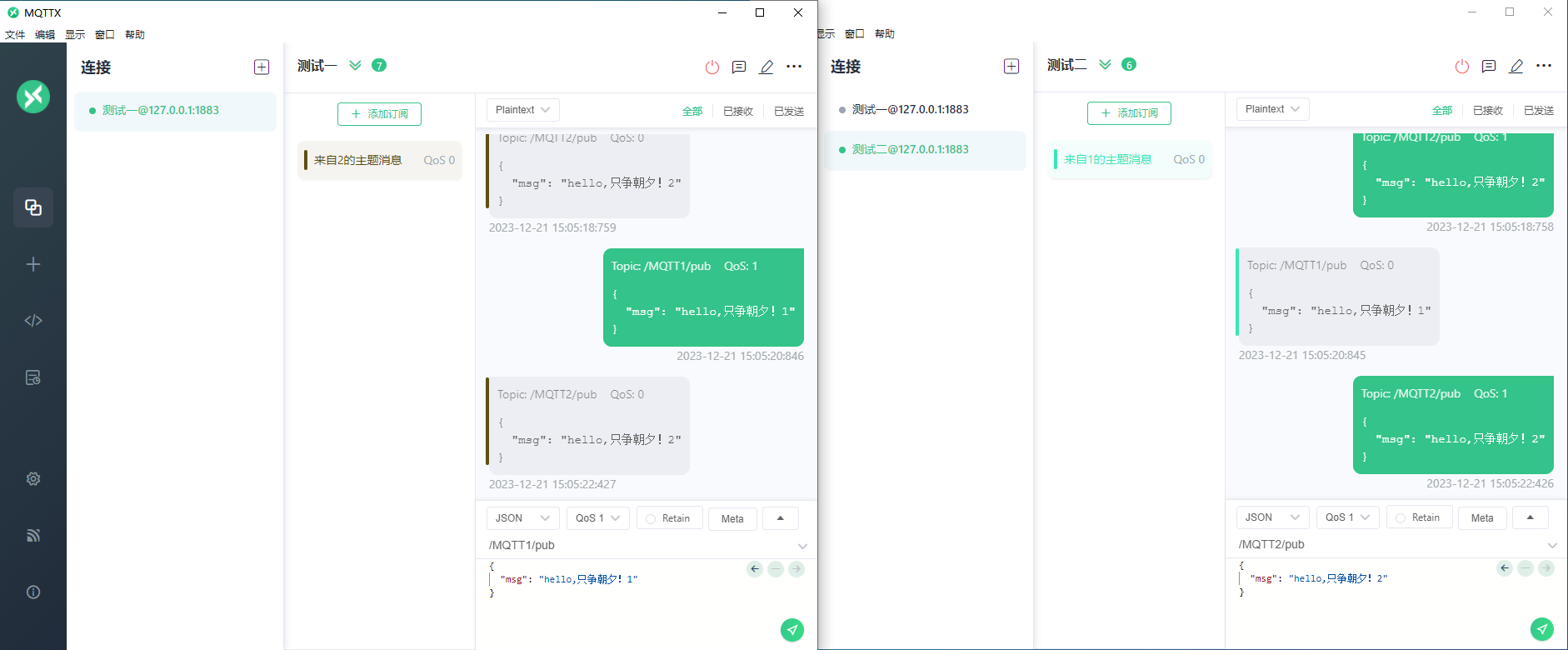
Task: Open Meta settings in left window
Action: 732,519
